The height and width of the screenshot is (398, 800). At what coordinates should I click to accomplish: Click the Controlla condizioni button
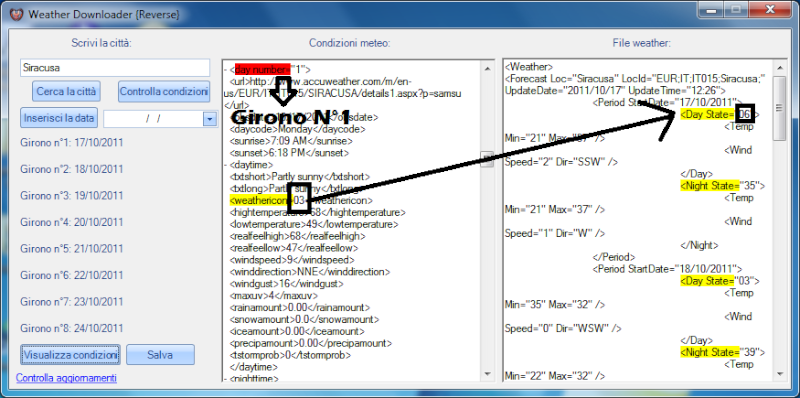pos(164,92)
